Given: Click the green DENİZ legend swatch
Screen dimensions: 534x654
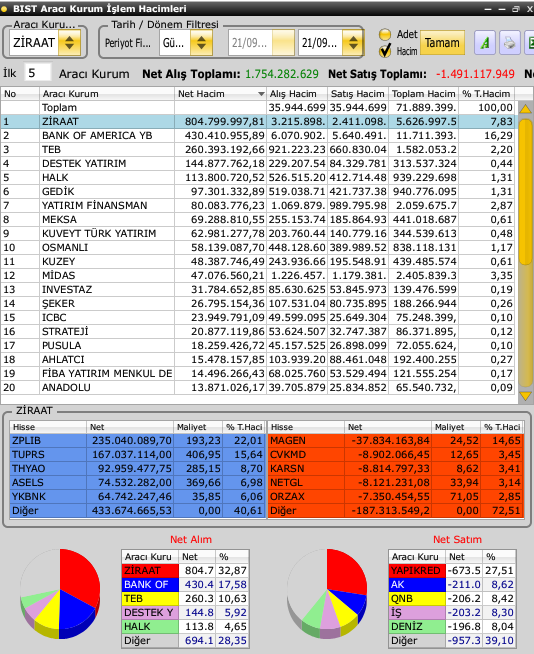Looking at the screenshot, I should pyautogui.click(x=417, y=626).
